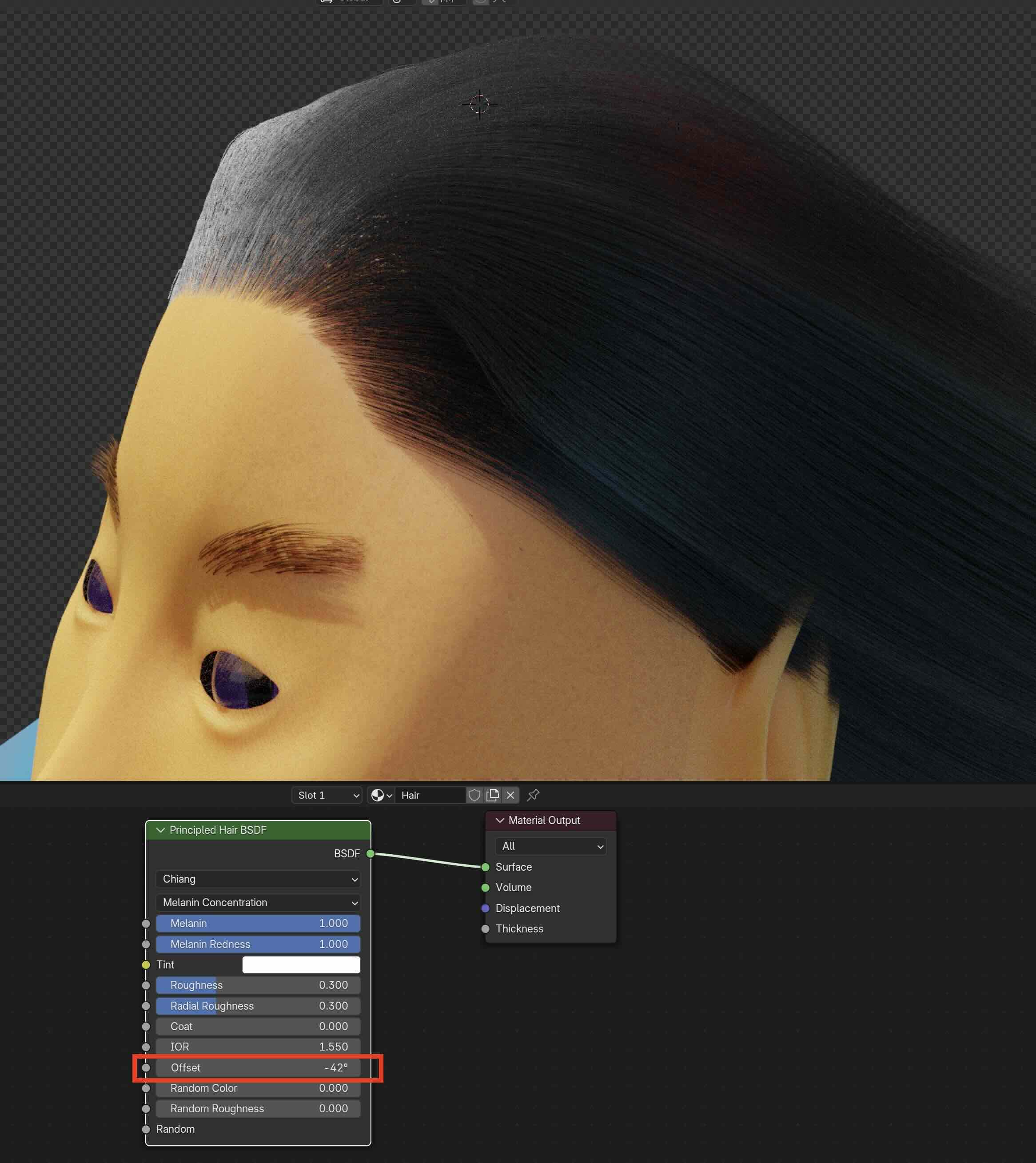1036x1163 pixels.
Task: Pin the node tree with pushpin icon
Action: 534,795
